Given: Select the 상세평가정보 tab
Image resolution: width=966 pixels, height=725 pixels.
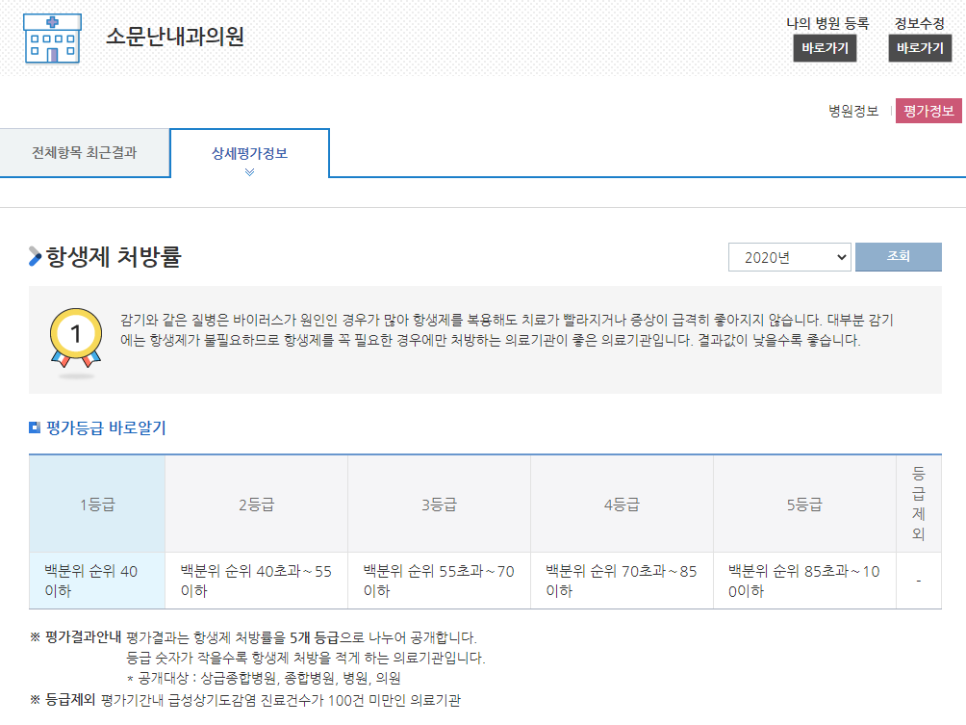Looking at the screenshot, I should coord(250,153).
